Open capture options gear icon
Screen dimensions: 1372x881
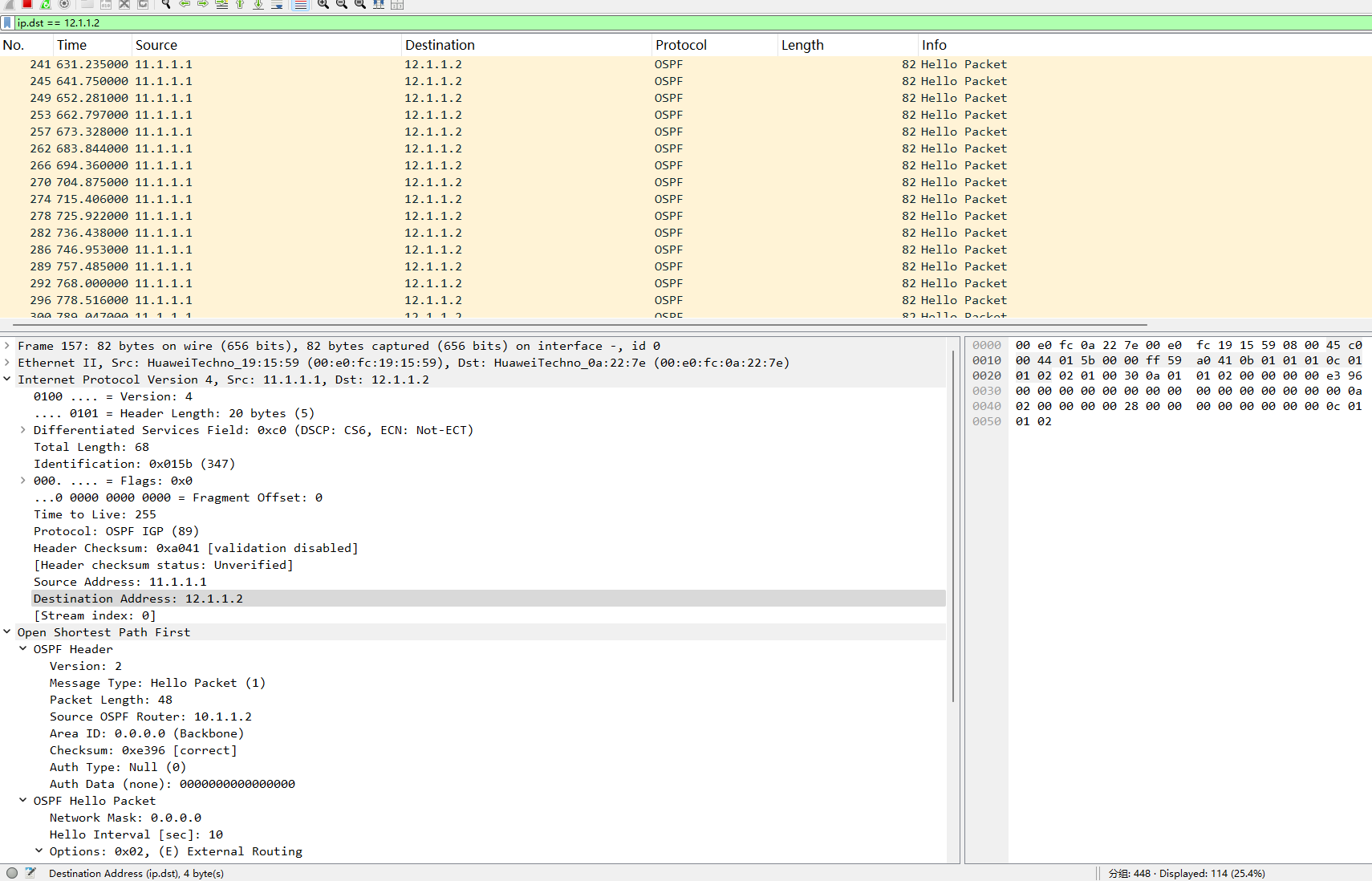(x=64, y=4)
